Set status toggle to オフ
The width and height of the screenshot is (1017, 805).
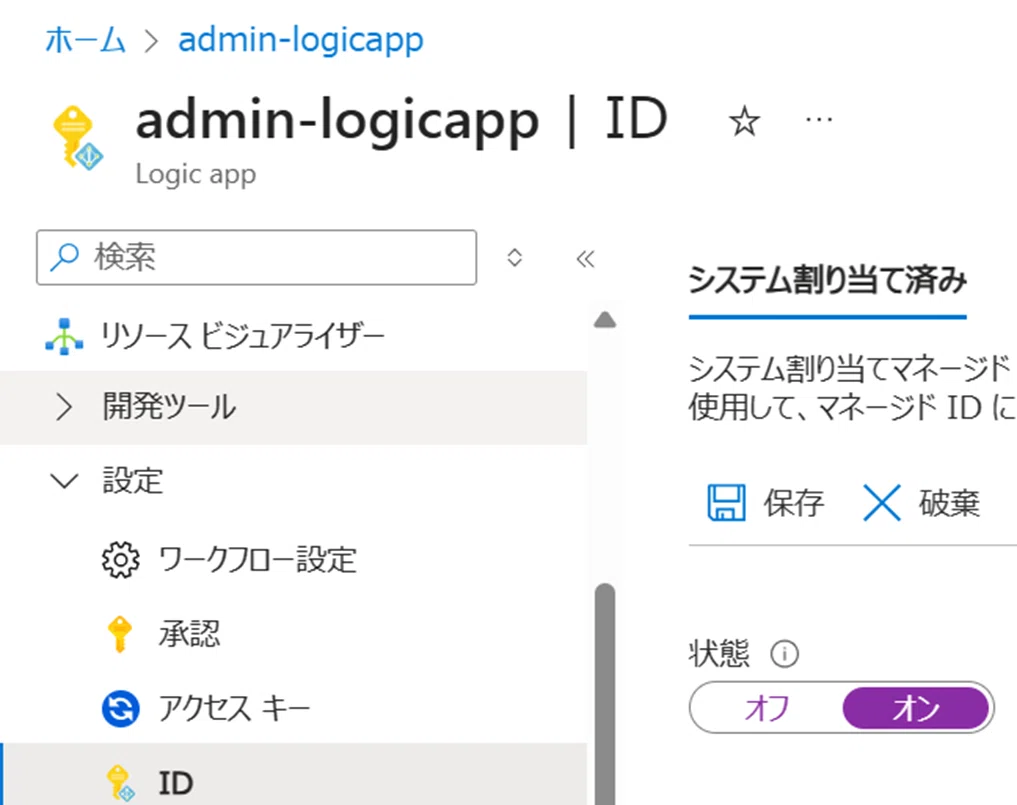(767, 708)
